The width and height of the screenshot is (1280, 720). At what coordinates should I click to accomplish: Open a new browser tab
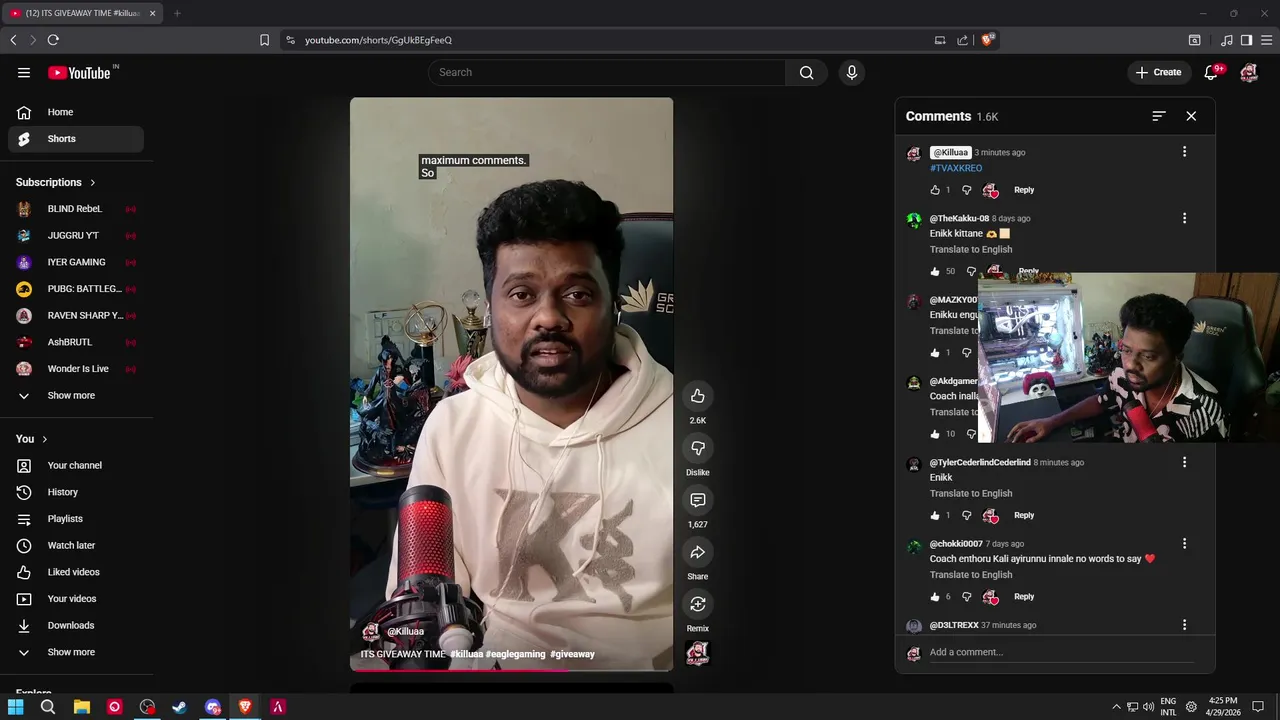177,13
